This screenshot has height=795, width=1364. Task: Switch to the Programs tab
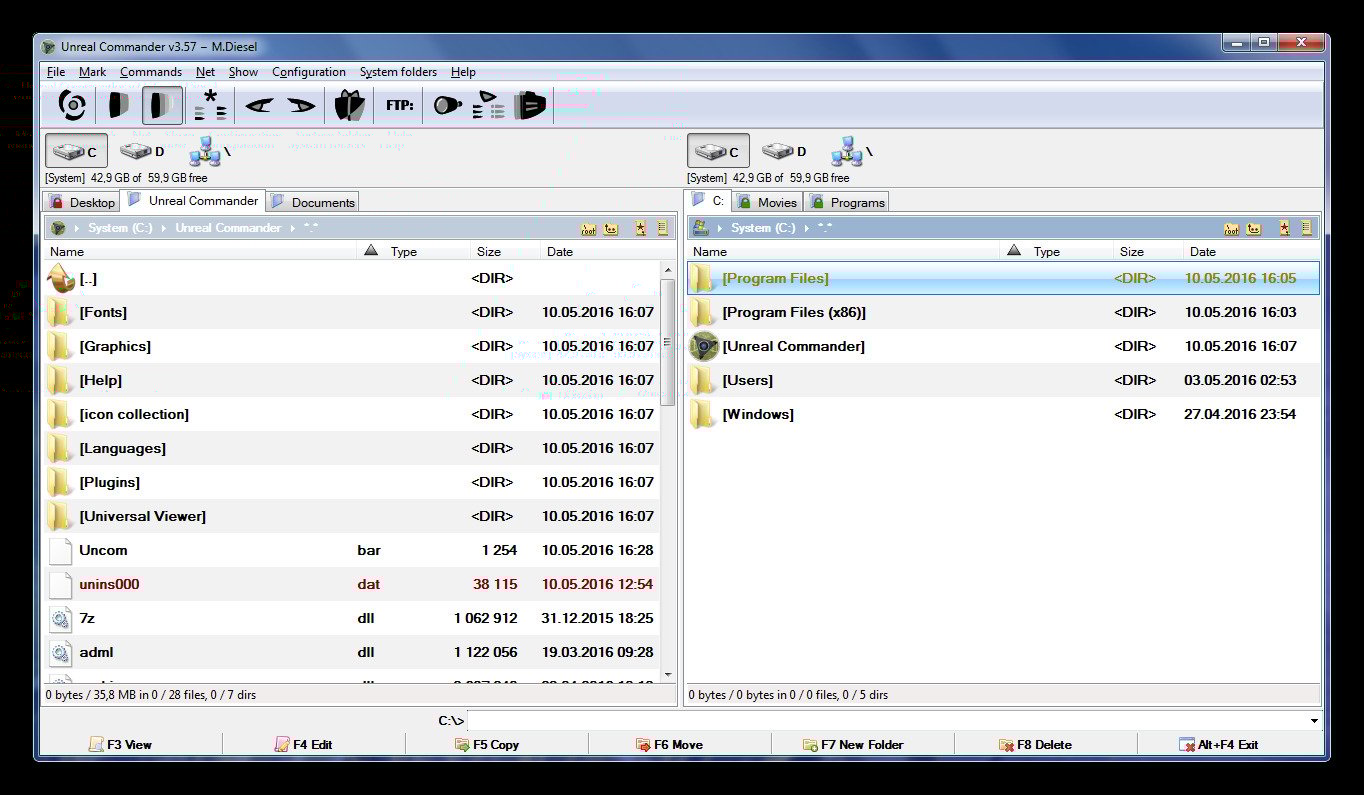[x=847, y=202]
